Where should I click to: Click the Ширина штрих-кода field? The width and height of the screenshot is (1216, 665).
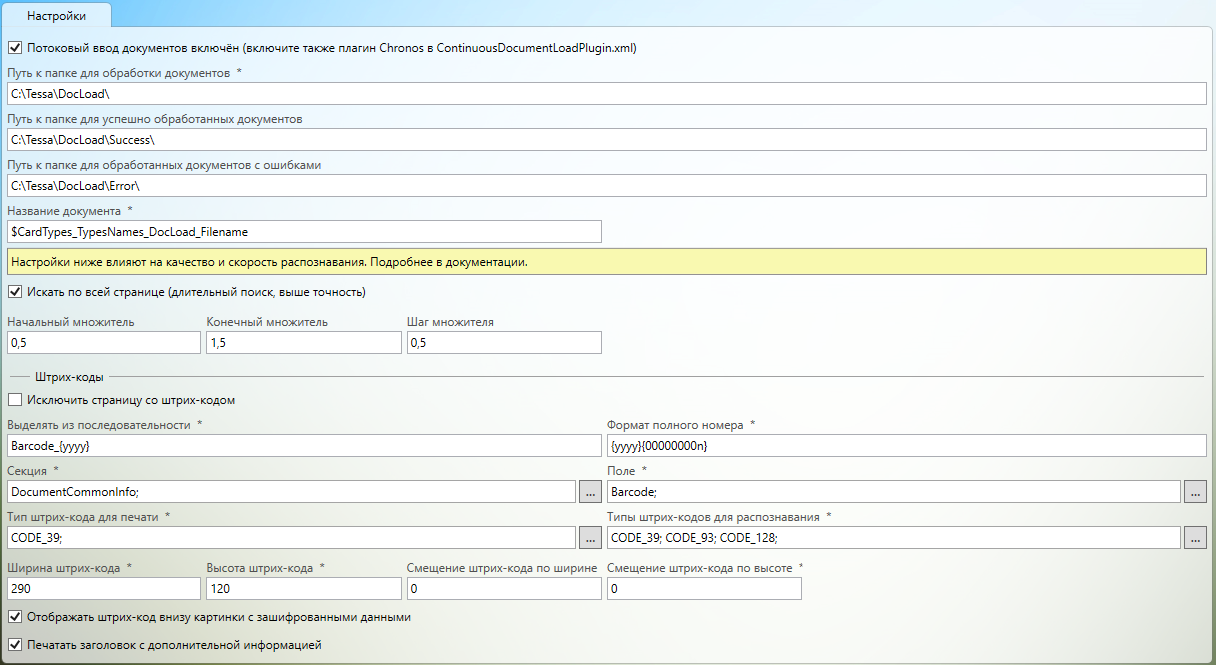pos(104,589)
